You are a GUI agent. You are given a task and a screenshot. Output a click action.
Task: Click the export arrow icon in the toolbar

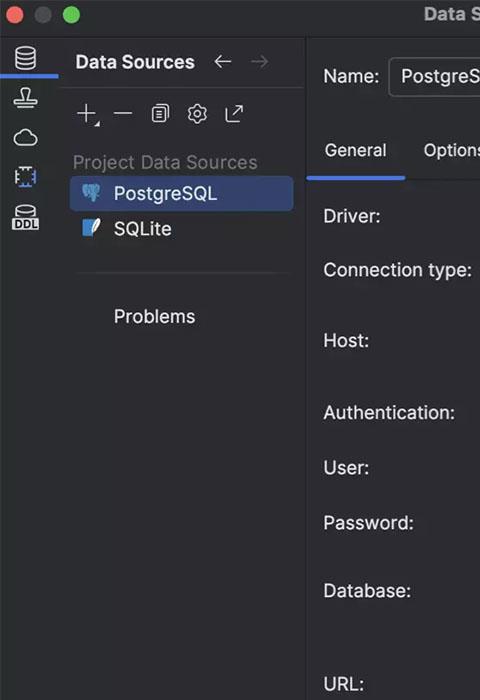coord(234,113)
